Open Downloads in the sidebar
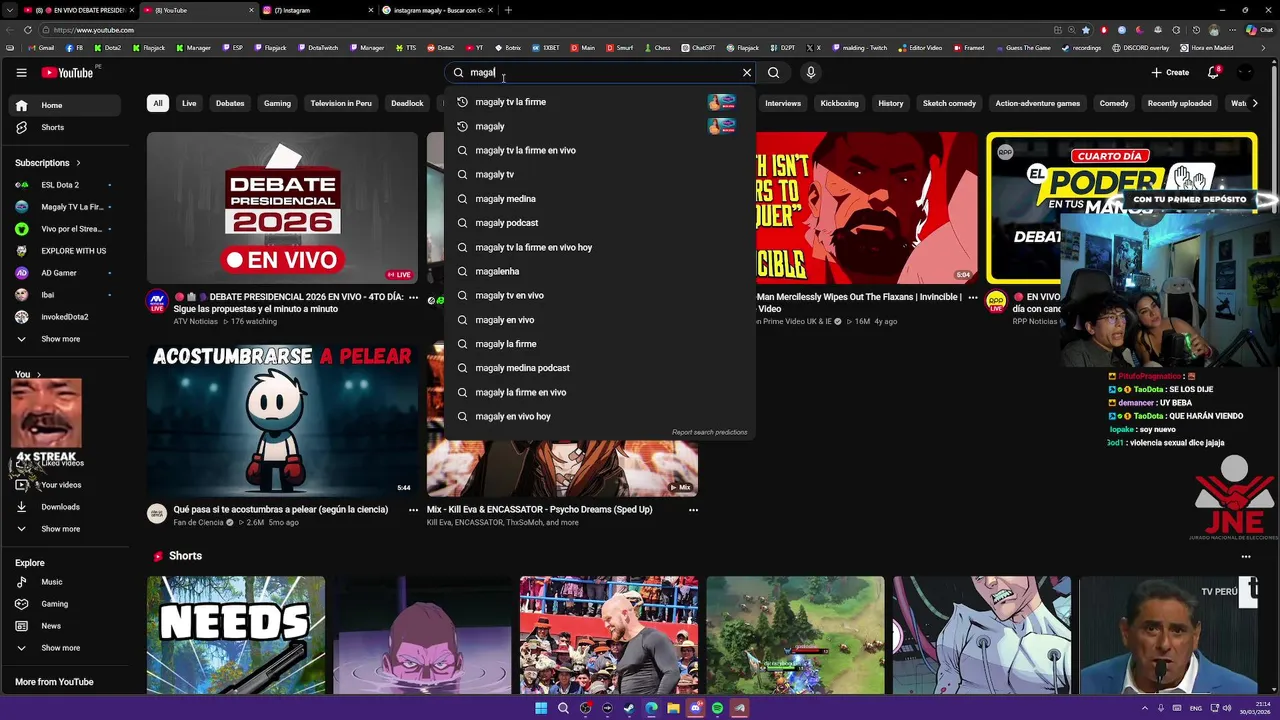This screenshot has width=1280, height=720. coord(65,507)
